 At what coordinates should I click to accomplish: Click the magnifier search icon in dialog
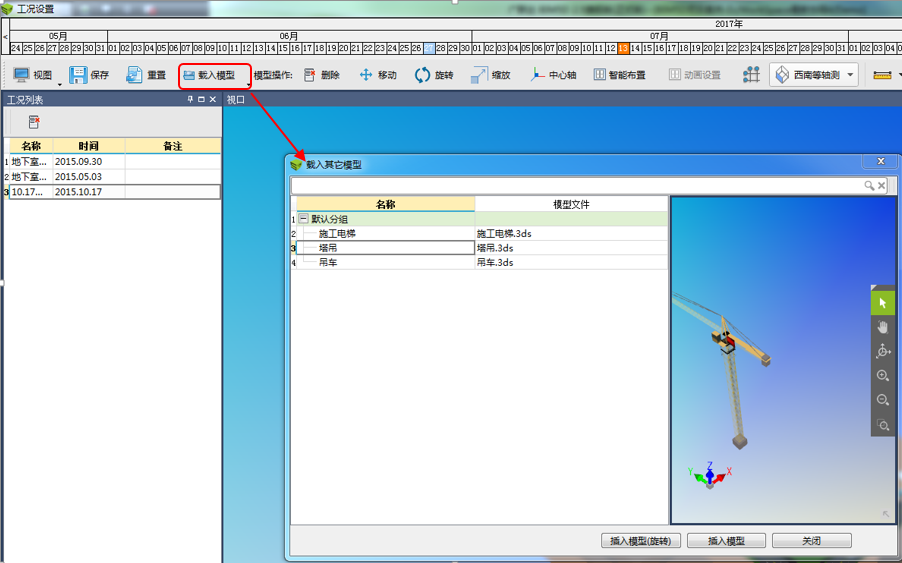pos(869,185)
